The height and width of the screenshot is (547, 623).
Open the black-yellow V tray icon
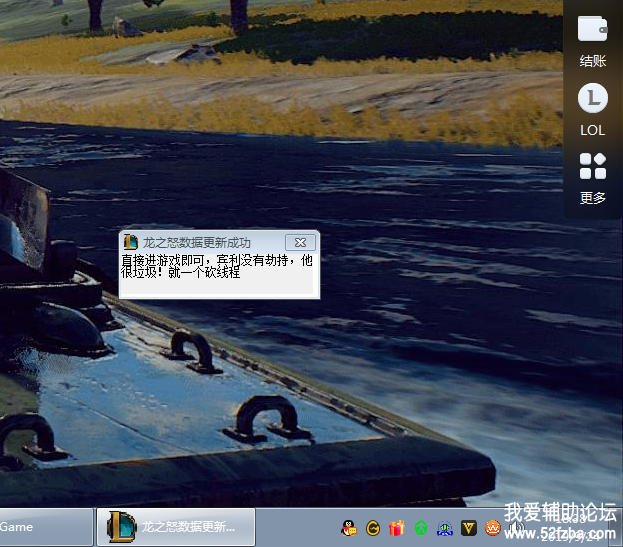469,528
